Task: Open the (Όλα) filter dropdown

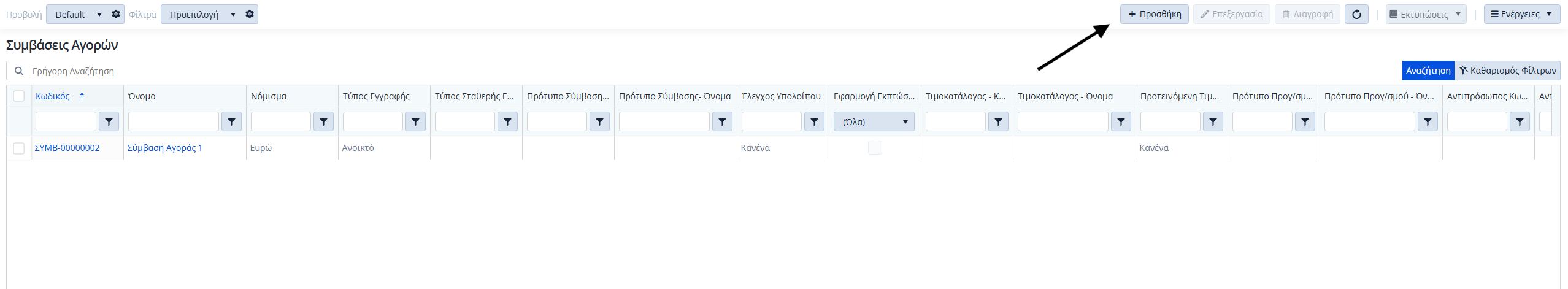Action: point(874,122)
